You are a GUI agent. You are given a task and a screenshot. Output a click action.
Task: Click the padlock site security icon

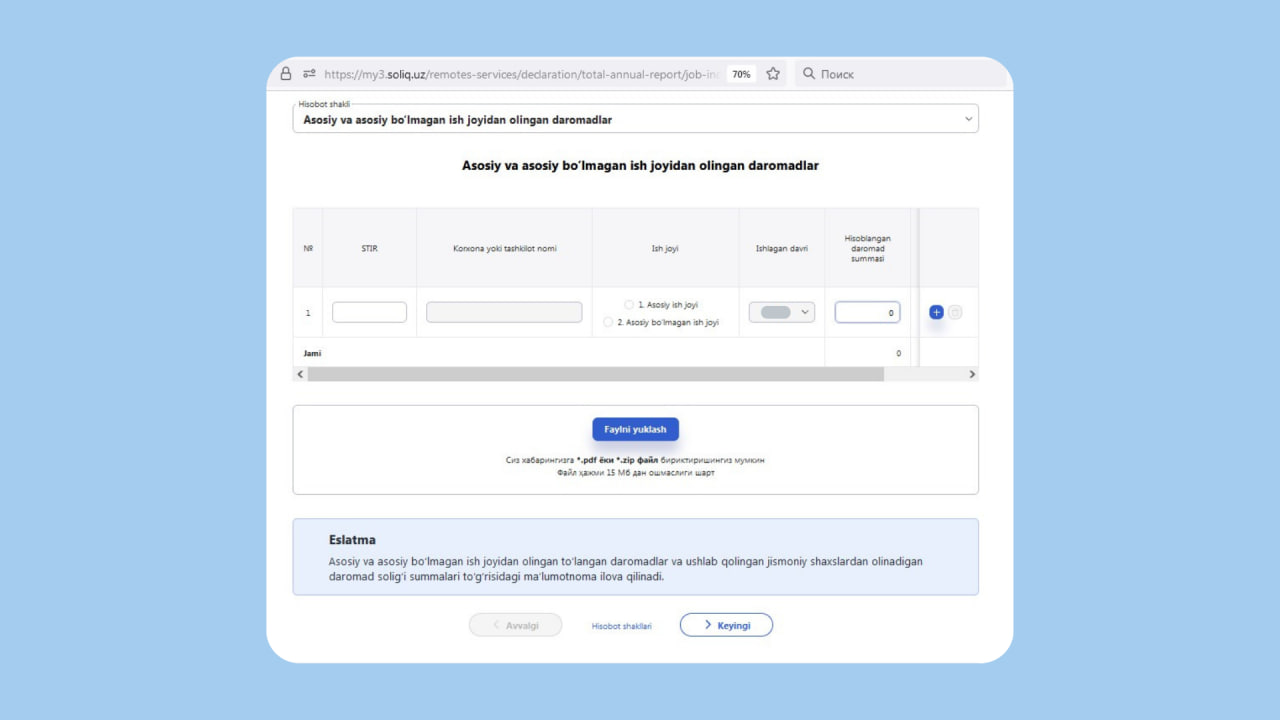point(286,74)
